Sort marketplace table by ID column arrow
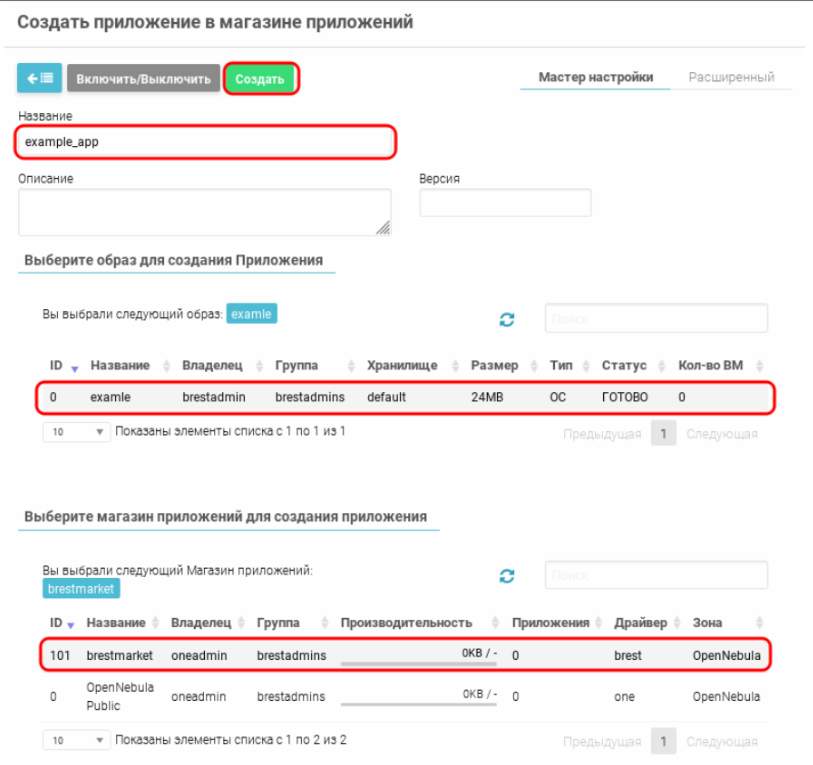 [x=71, y=625]
